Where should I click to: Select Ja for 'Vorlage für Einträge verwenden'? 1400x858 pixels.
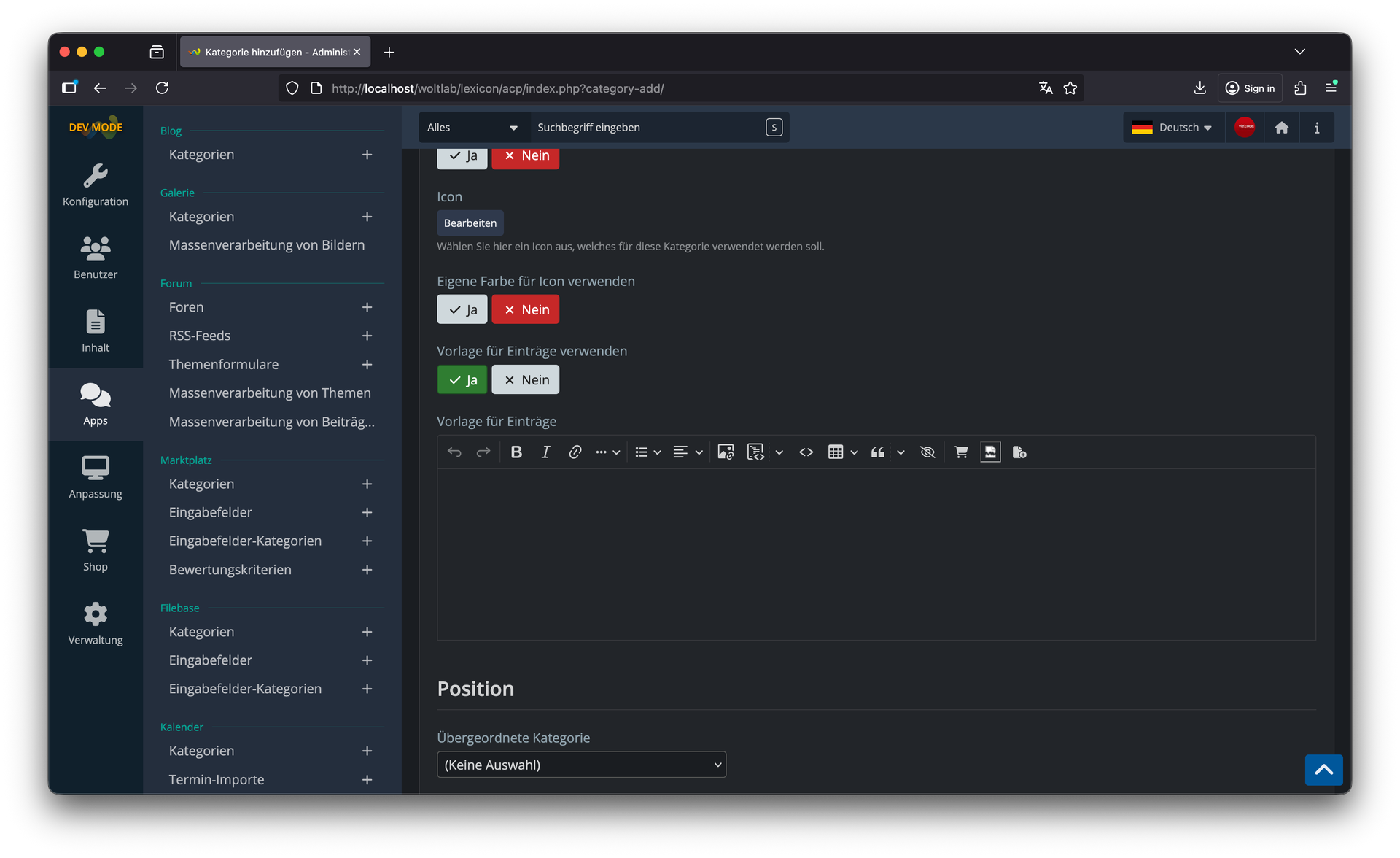tap(462, 380)
